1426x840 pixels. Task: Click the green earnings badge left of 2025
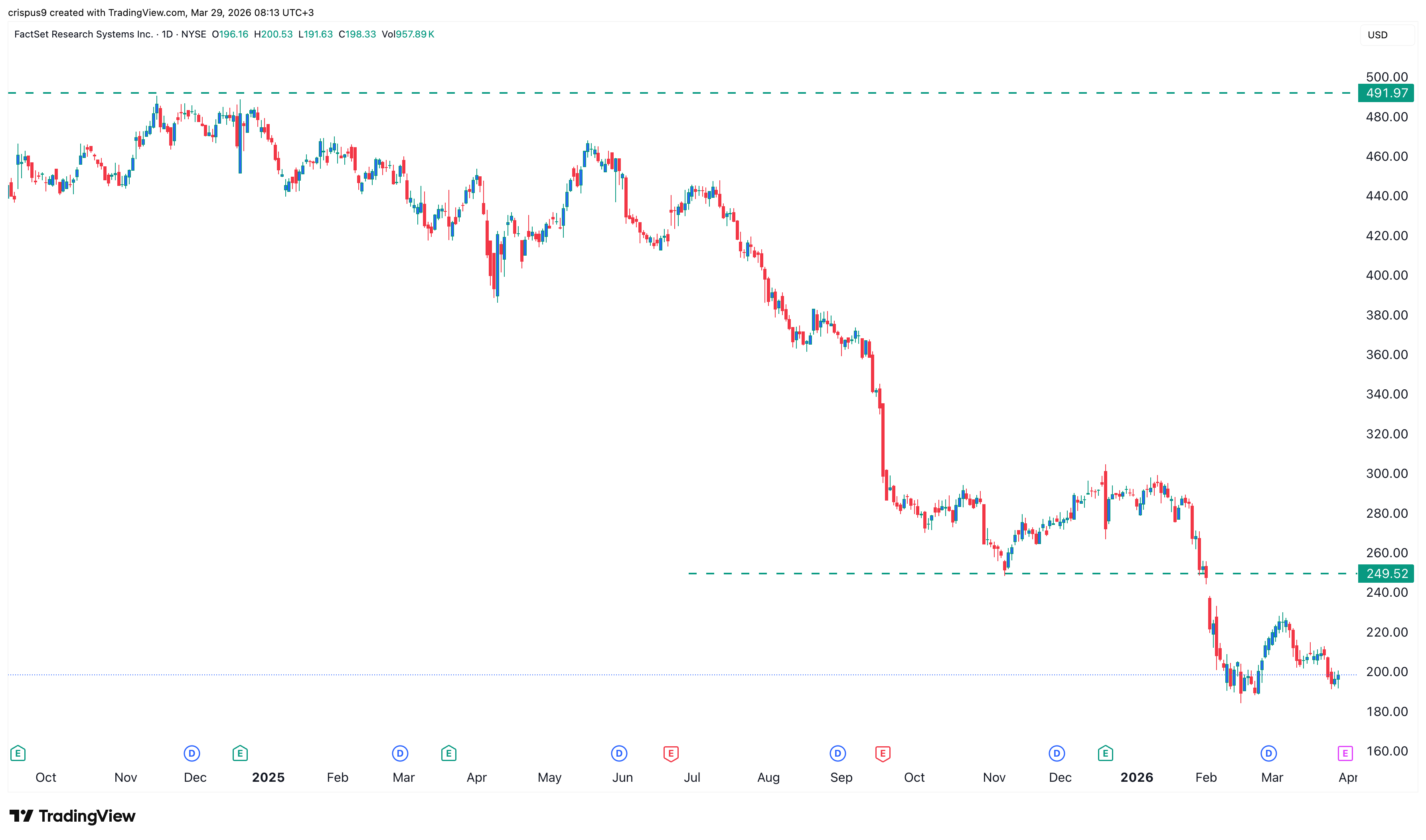pyautogui.click(x=240, y=753)
